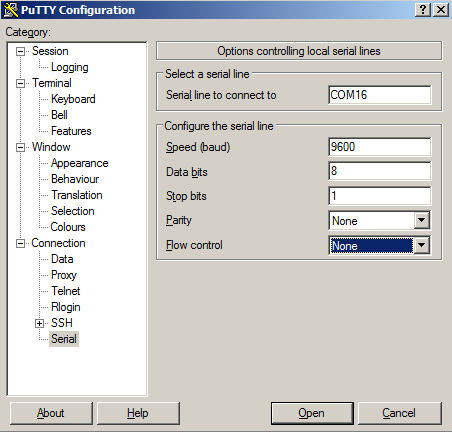
Task: Open the Logging category
Action: click(x=70, y=67)
